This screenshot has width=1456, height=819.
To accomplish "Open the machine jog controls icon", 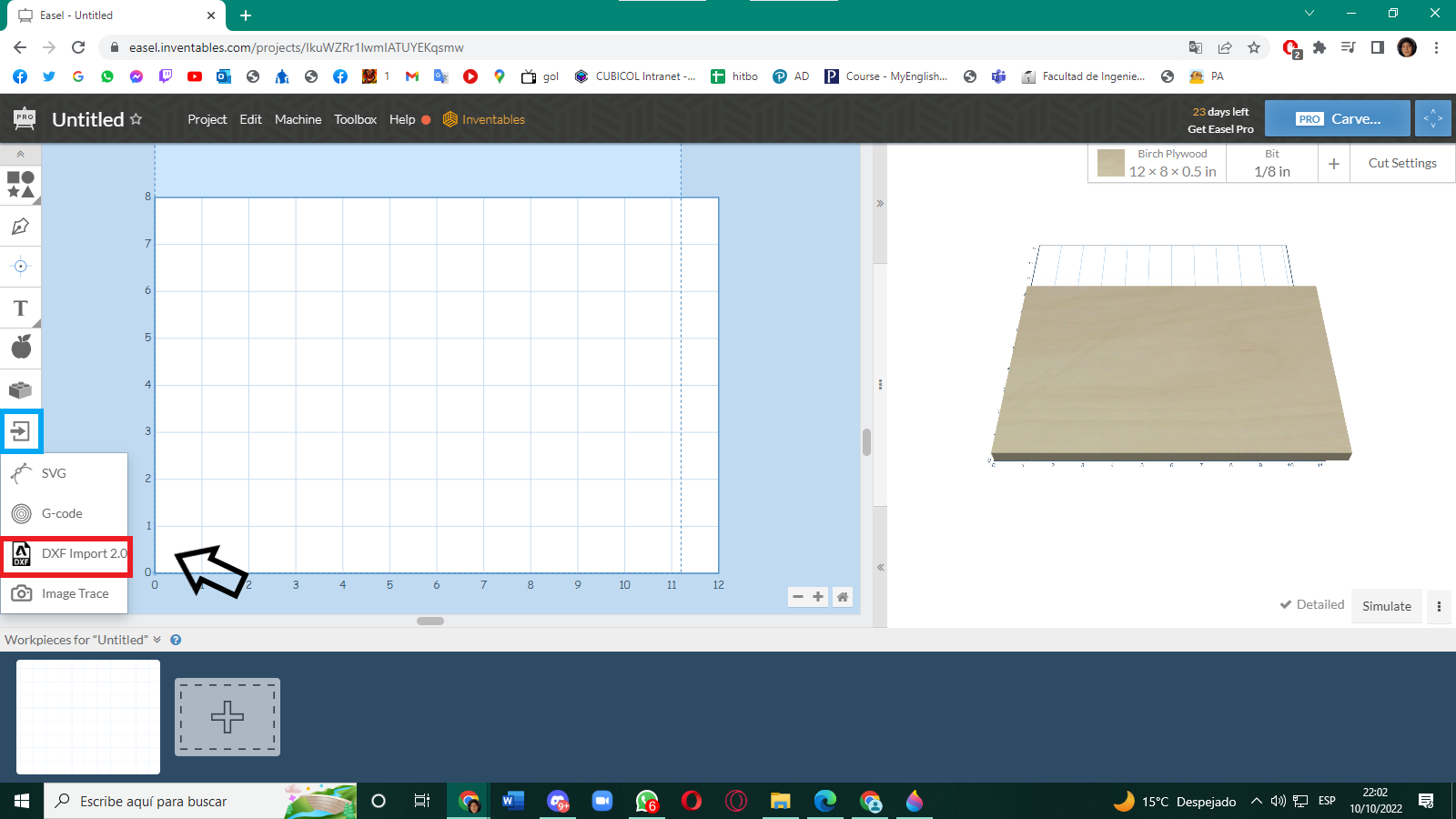I will point(1433,119).
